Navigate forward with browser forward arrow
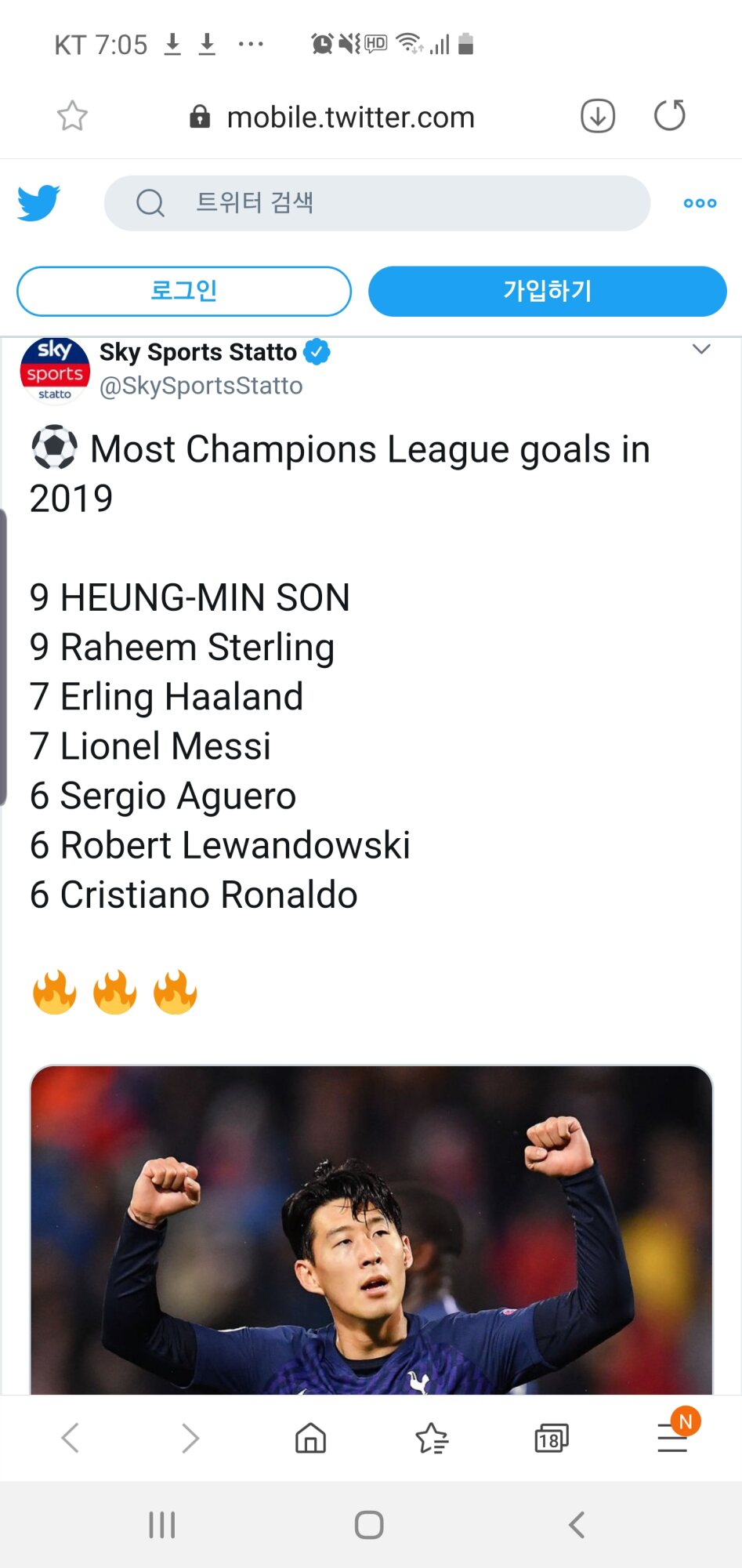The width and height of the screenshot is (742, 1568). 190,1438
